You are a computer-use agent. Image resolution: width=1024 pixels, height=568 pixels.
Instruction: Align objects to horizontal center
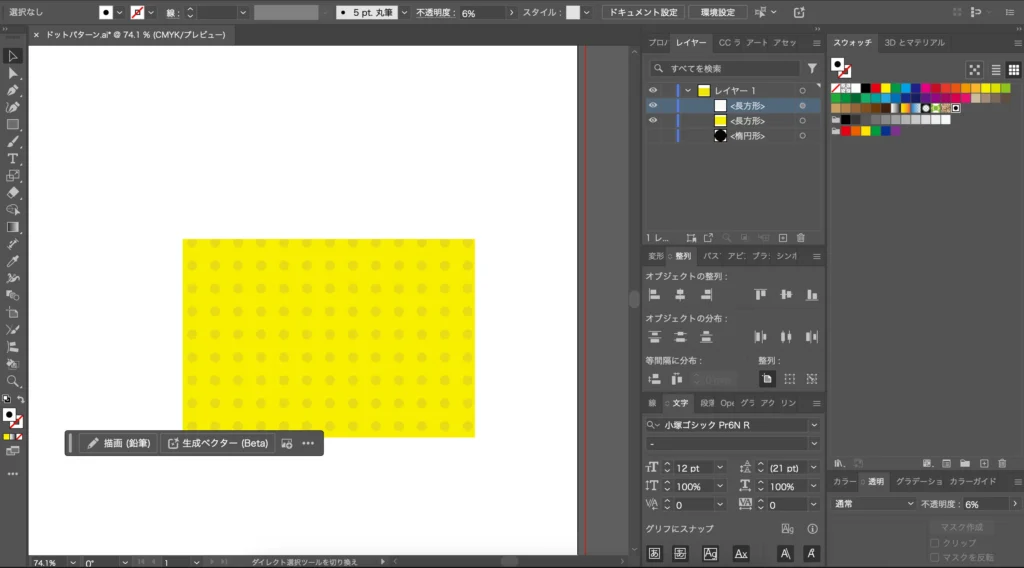tap(680, 295)
